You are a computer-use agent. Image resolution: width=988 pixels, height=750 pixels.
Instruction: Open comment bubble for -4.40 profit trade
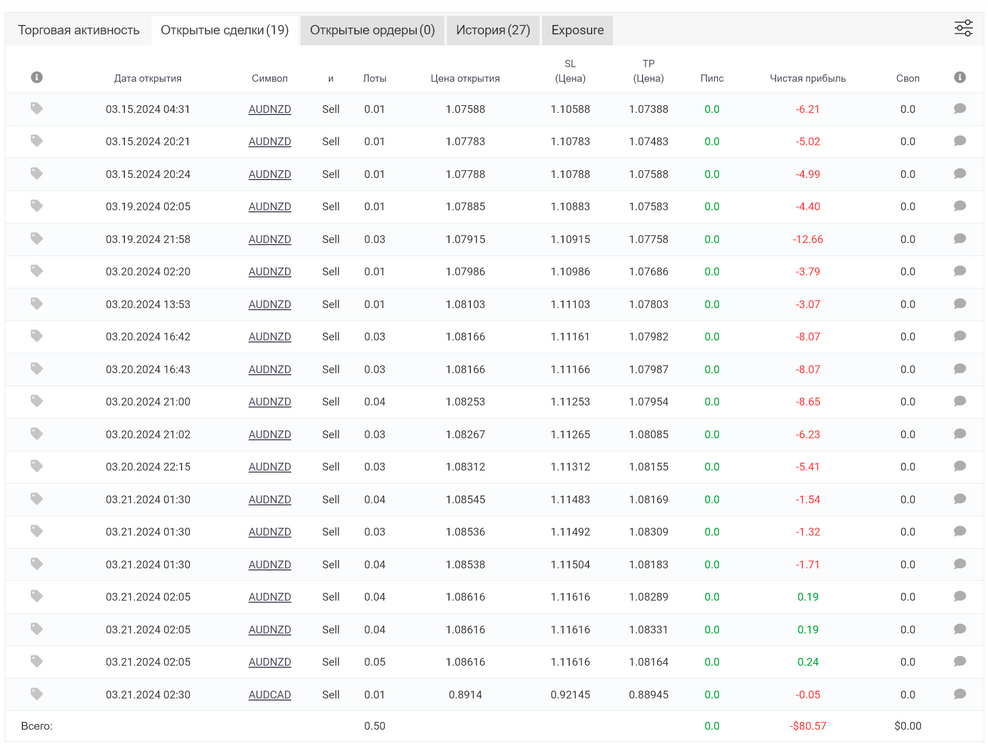tap(960, 205)
